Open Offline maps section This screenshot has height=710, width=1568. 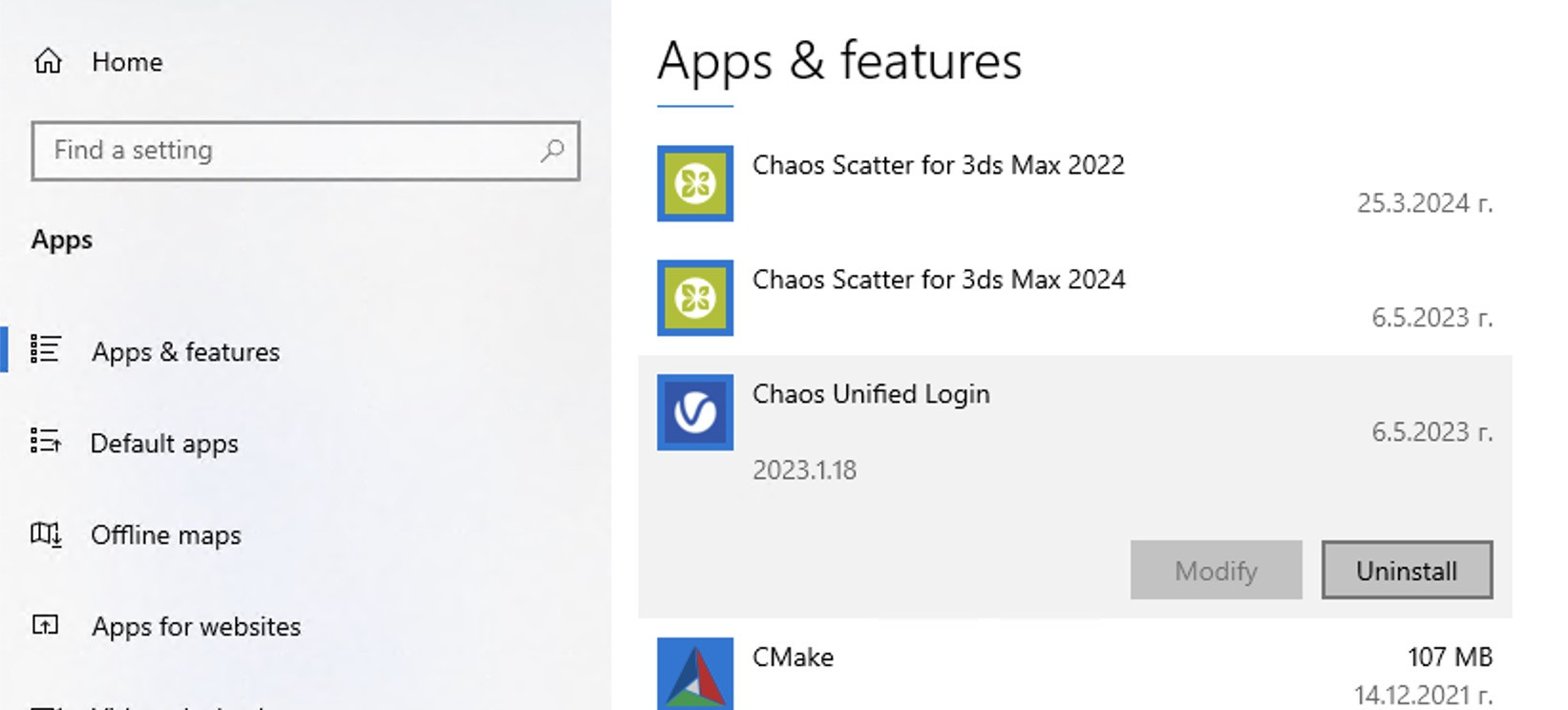click(x=166, y=535)
